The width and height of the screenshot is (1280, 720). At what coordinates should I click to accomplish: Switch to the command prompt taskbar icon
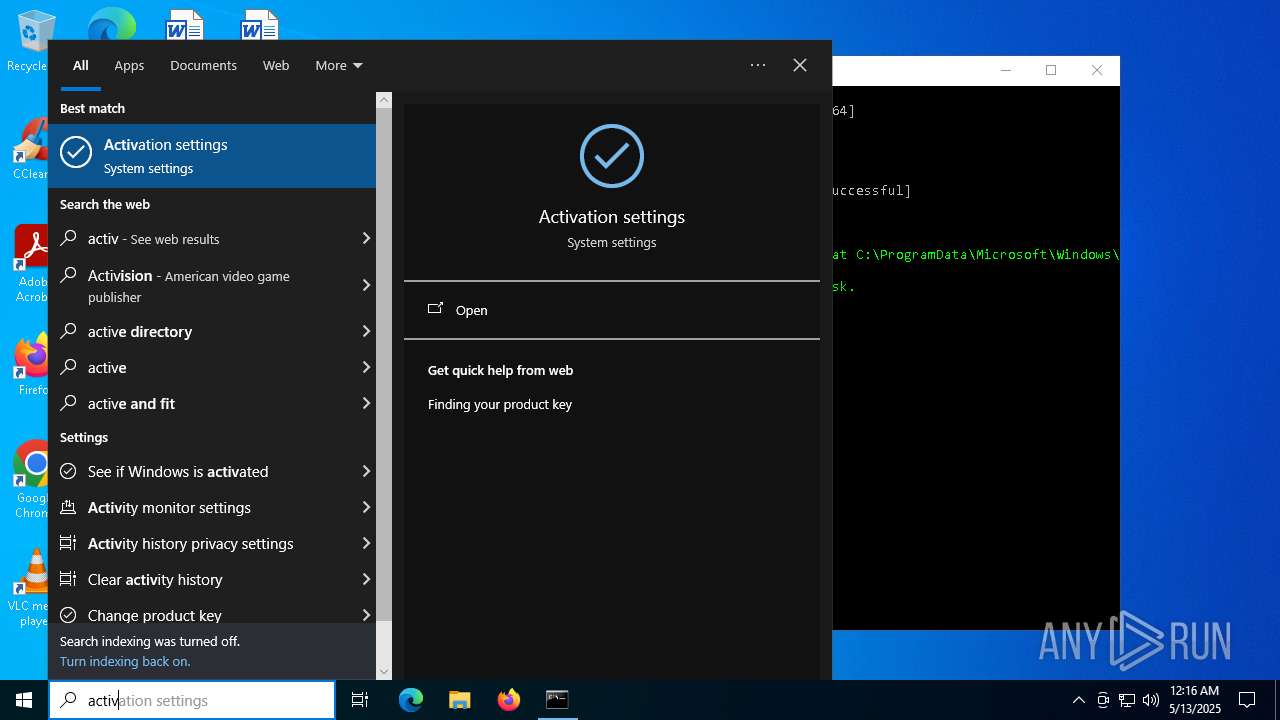point(557,700)
